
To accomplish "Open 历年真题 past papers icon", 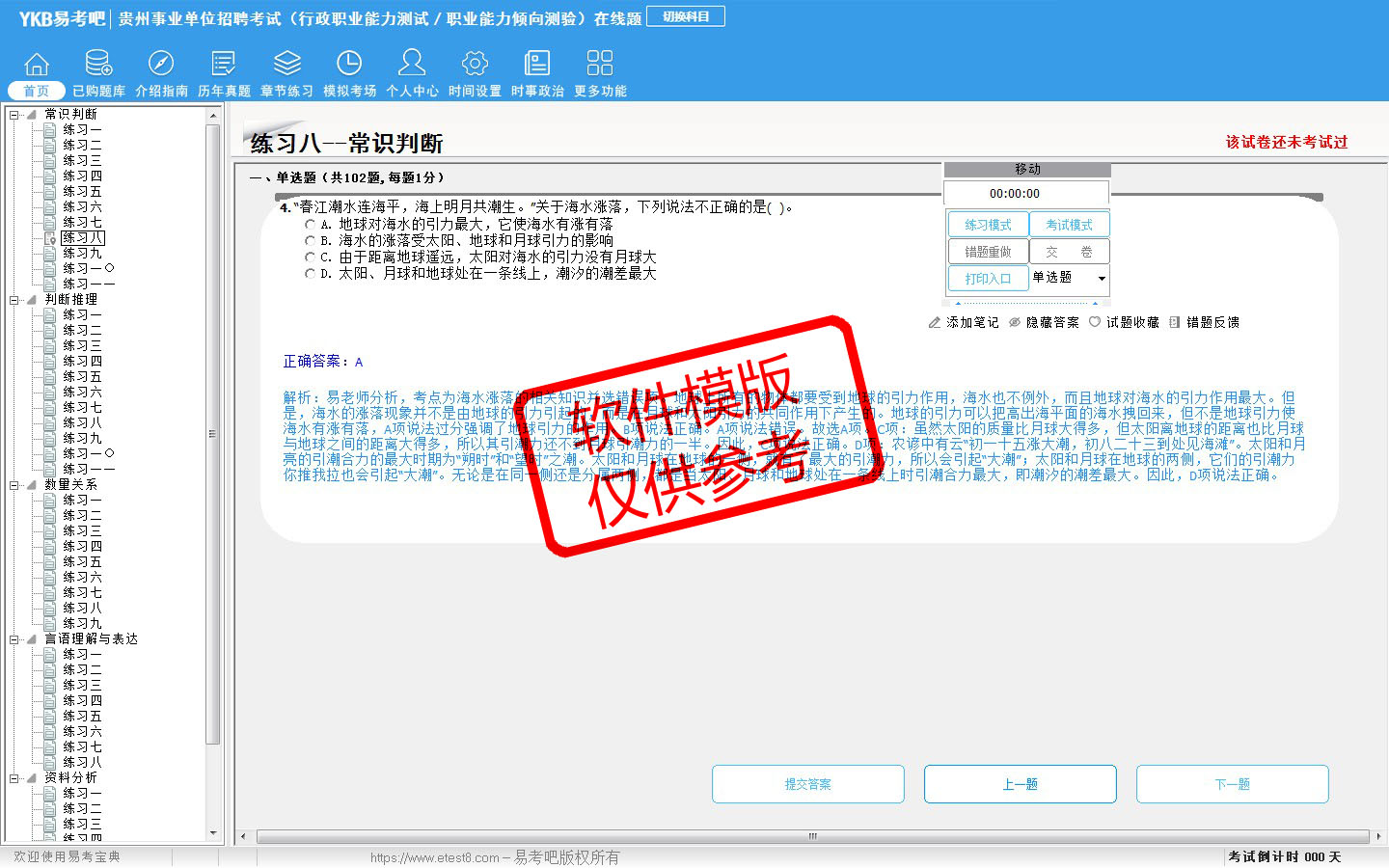I will pos(224,64).
